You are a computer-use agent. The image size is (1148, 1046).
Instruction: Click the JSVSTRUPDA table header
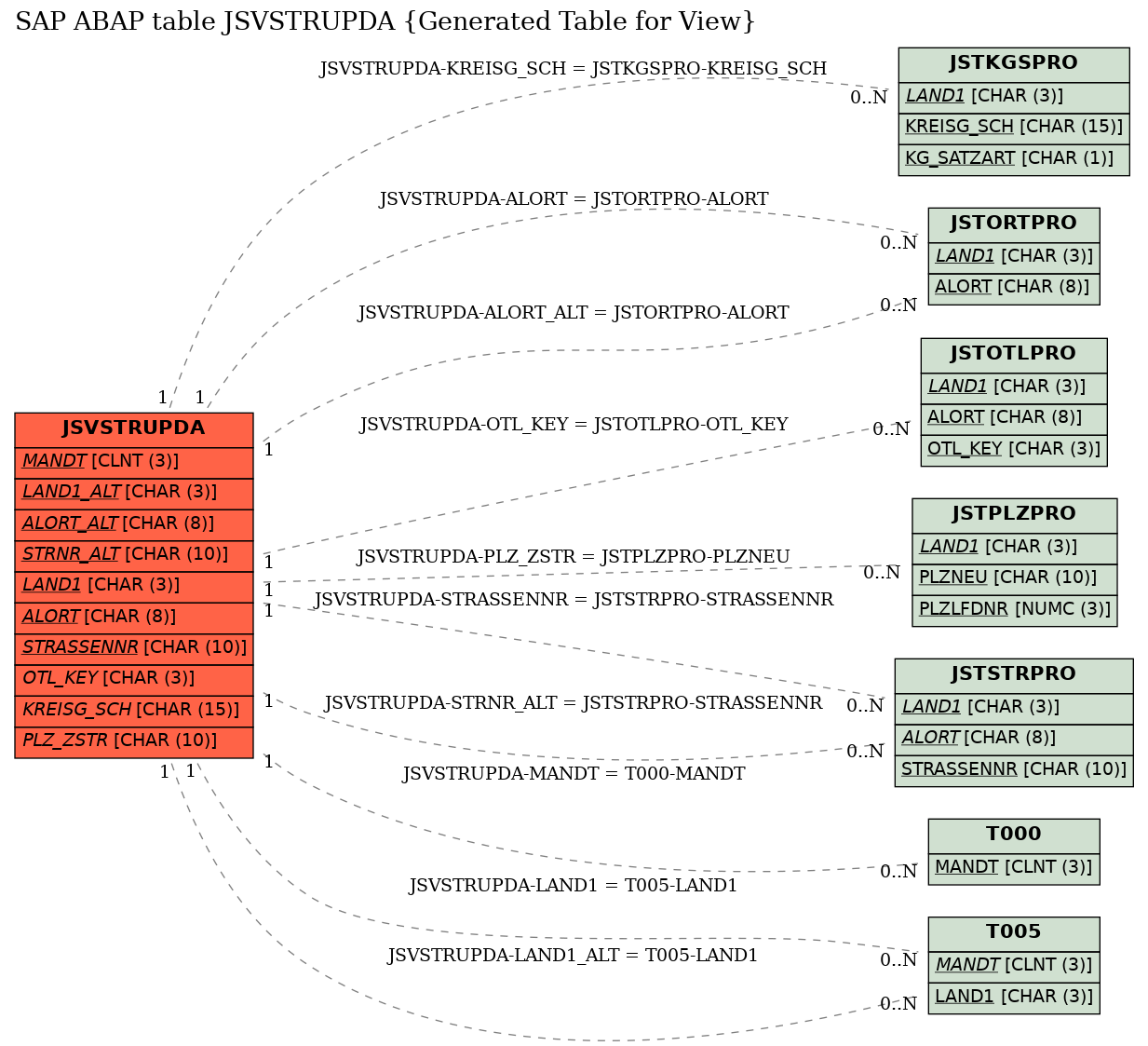tap(134, 429)
